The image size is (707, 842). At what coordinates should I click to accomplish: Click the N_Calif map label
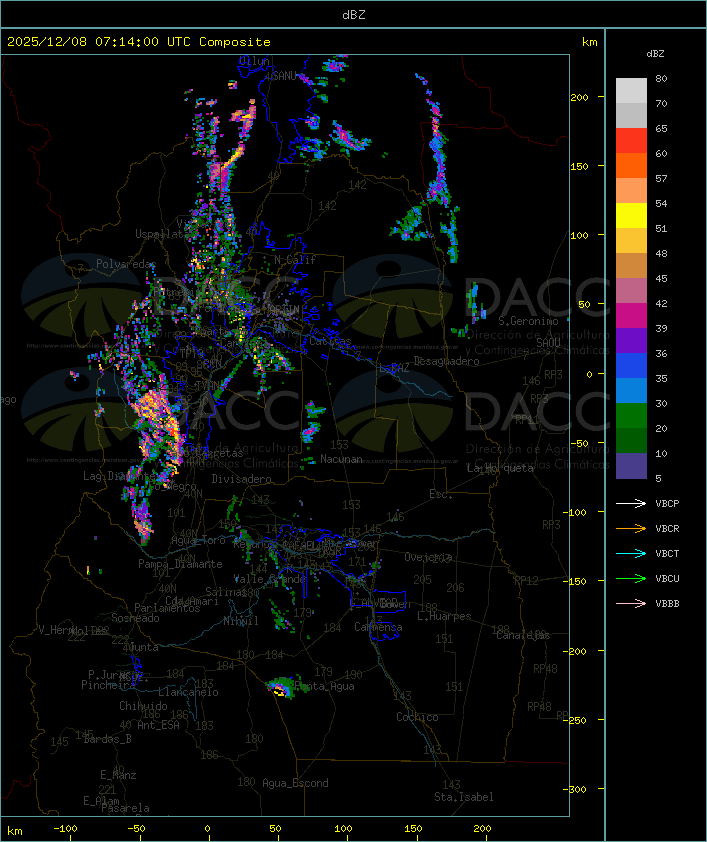pos(295,260)
